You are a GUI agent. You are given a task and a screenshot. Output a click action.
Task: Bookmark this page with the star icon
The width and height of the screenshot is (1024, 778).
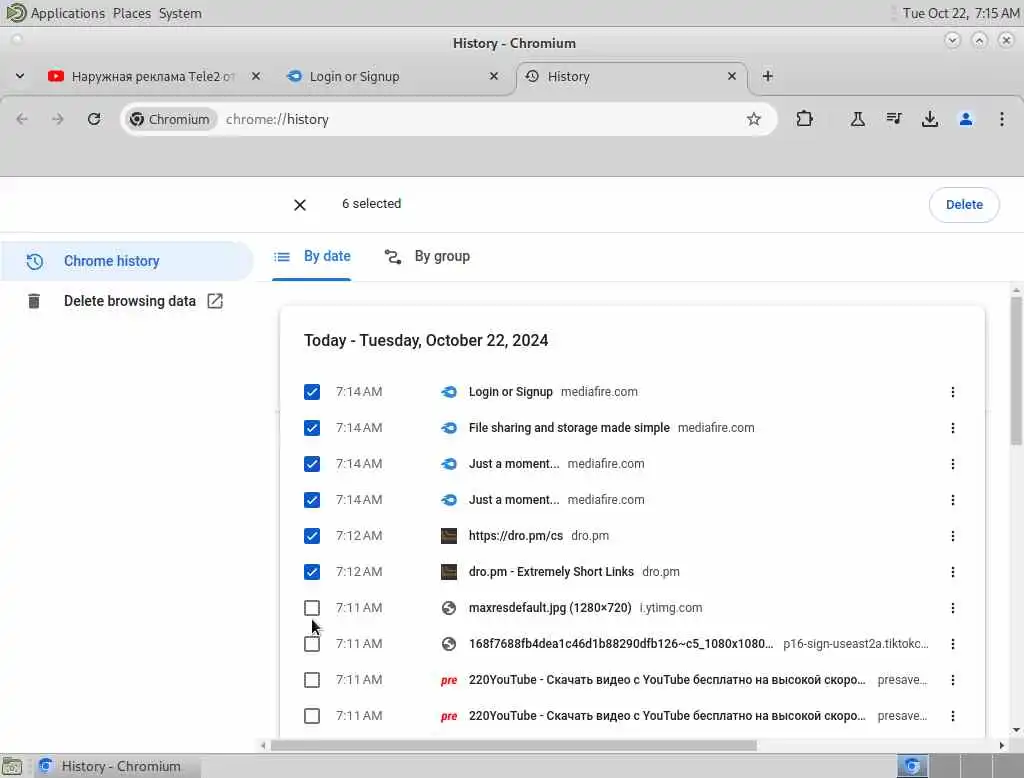[754, 119]
